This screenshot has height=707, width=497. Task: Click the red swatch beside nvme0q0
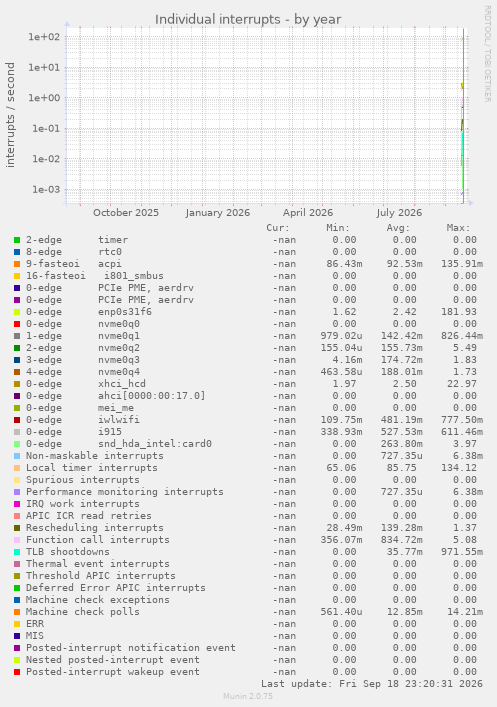point(17,324)
